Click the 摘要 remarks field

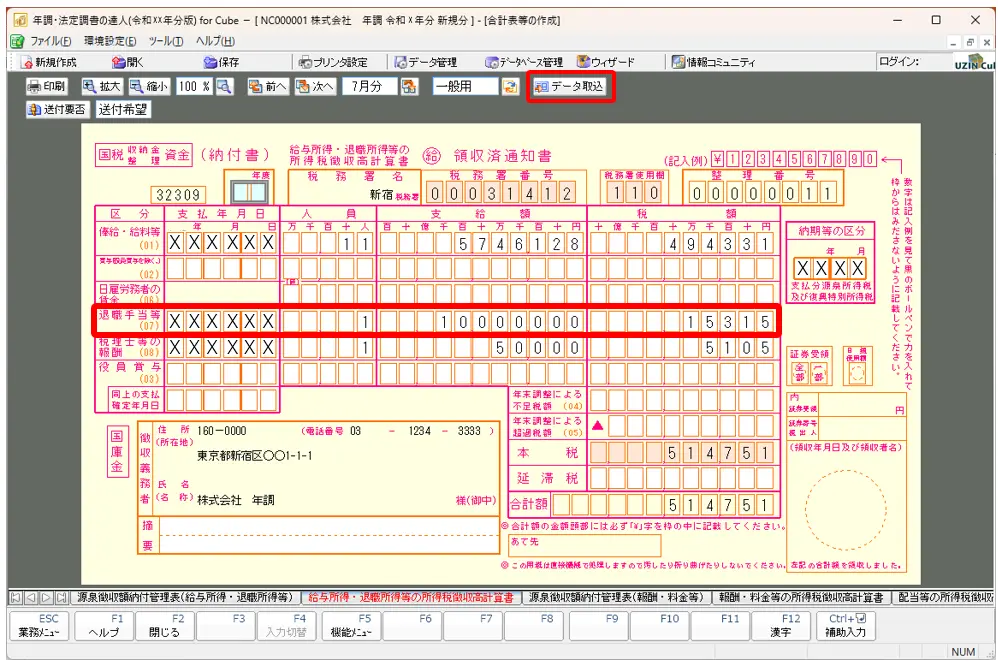328,535
